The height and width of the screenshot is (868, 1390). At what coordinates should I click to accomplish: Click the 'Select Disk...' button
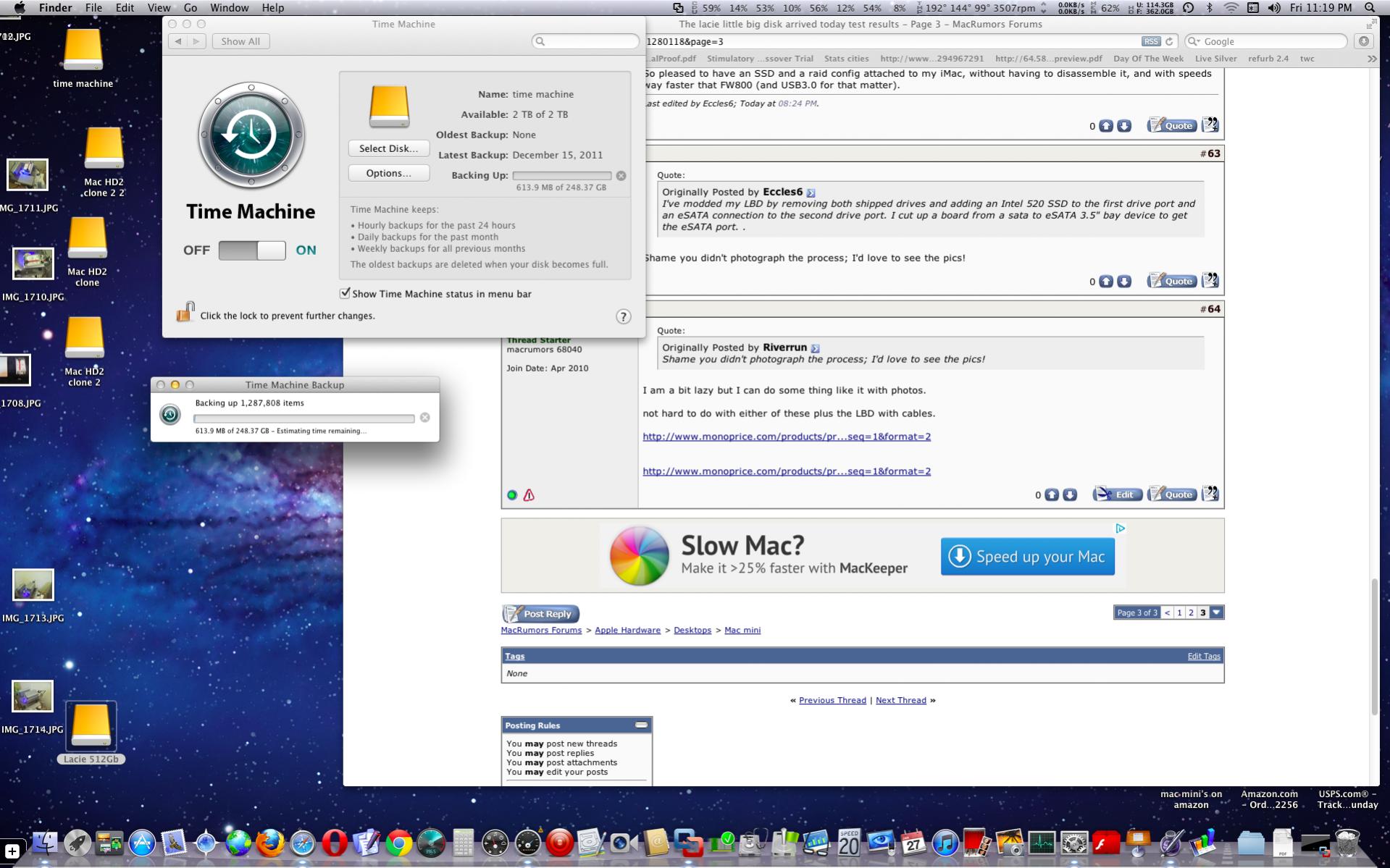tap(389, 148)
